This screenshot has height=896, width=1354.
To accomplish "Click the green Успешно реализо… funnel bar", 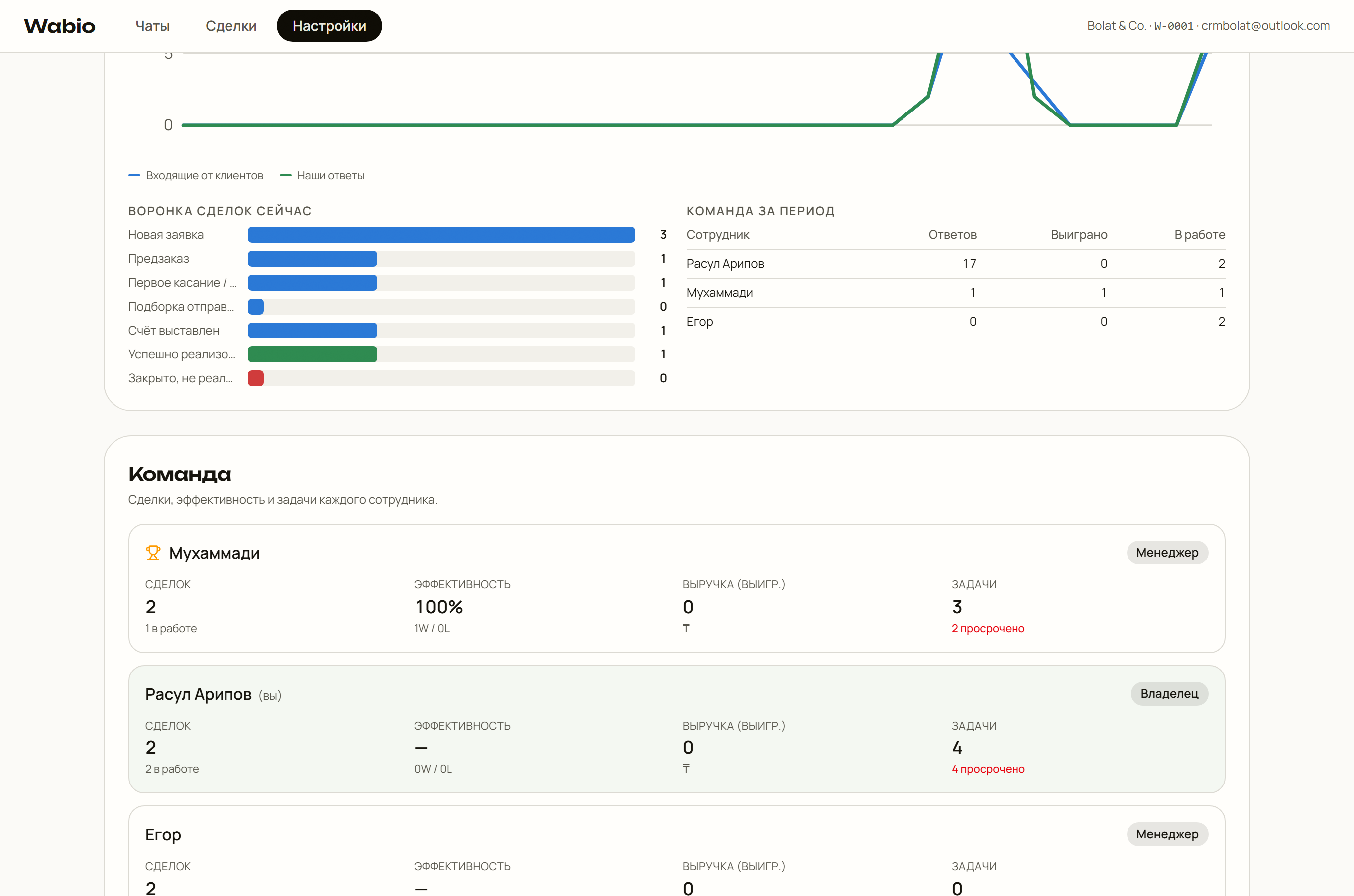I will pyautogui.click(x=313, y=354).
